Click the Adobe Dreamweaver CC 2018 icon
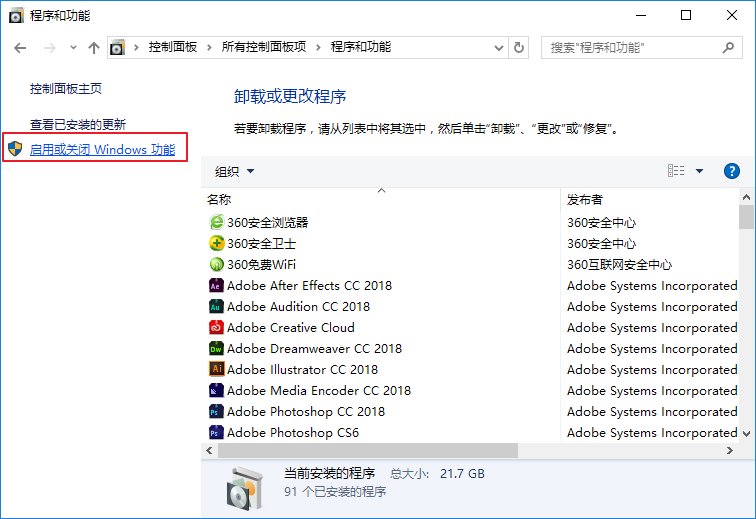Image resolution: width=756 pixels, height=519 pixels. point(216,348)
